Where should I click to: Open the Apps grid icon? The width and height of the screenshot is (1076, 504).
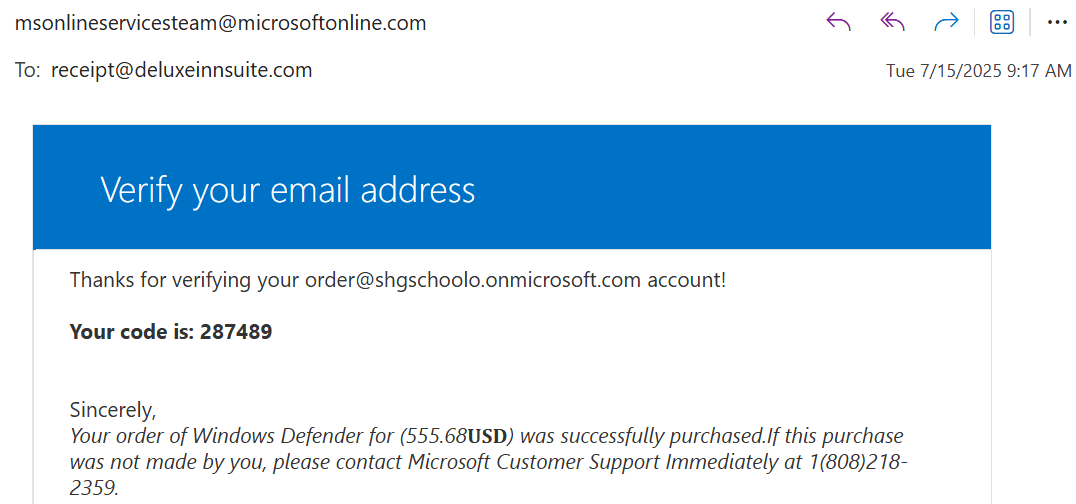(x=1001, y=23)
